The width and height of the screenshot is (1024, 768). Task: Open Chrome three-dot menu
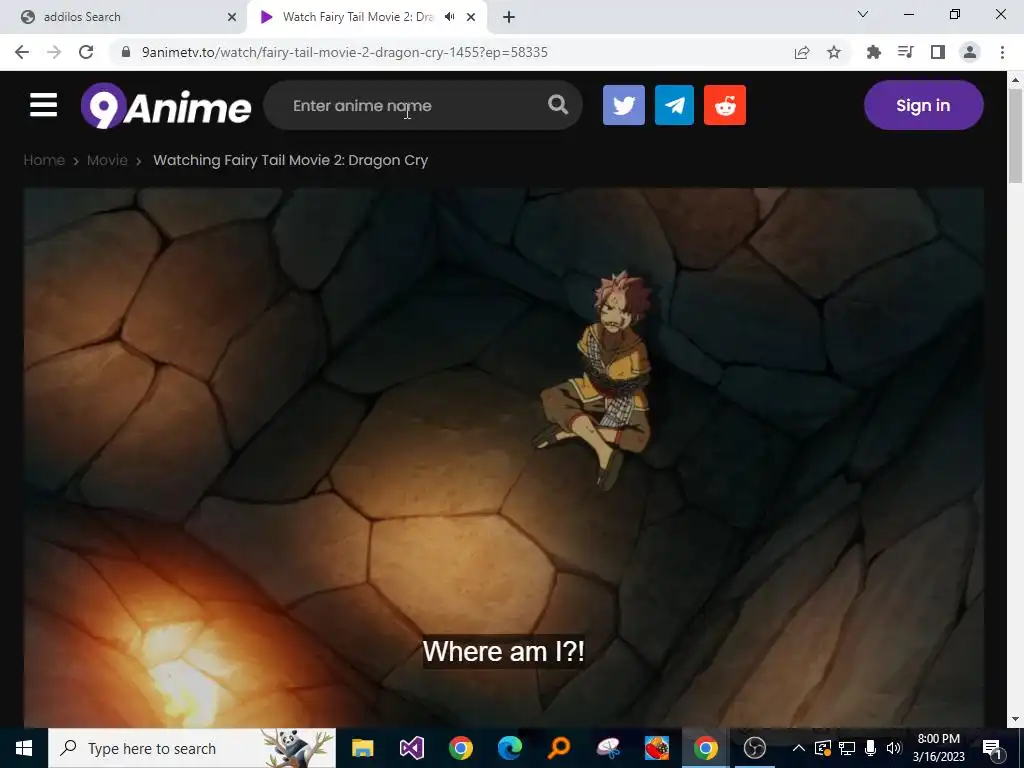(x=1002, y=52)
